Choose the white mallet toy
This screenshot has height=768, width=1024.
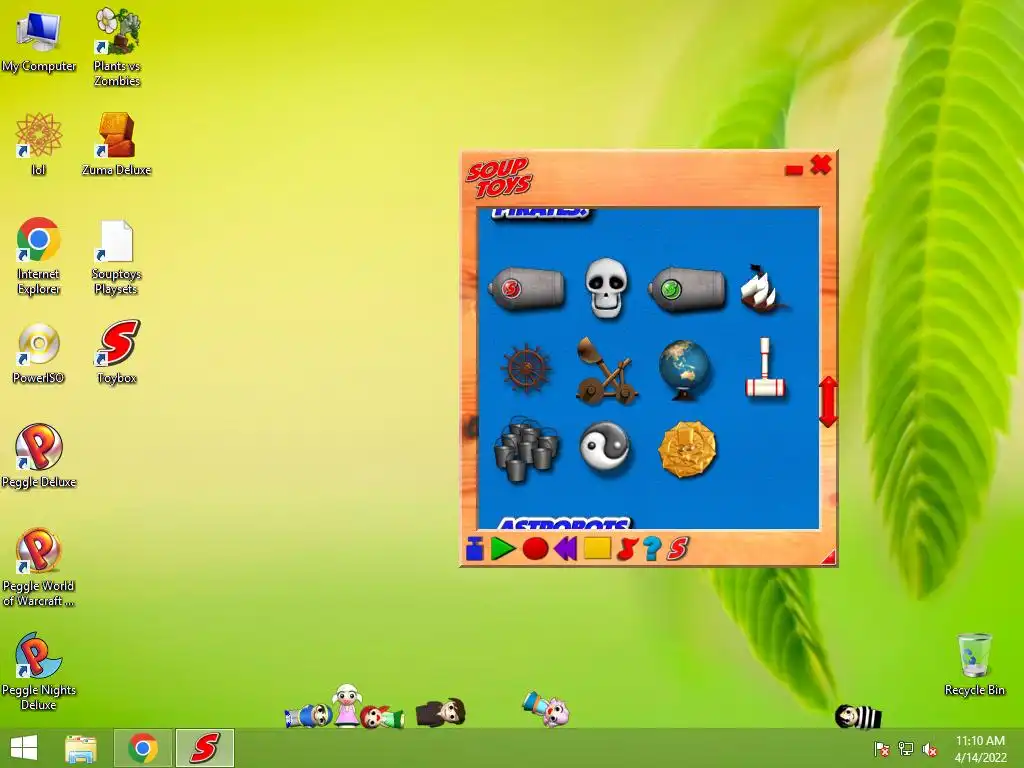[765, 369]
